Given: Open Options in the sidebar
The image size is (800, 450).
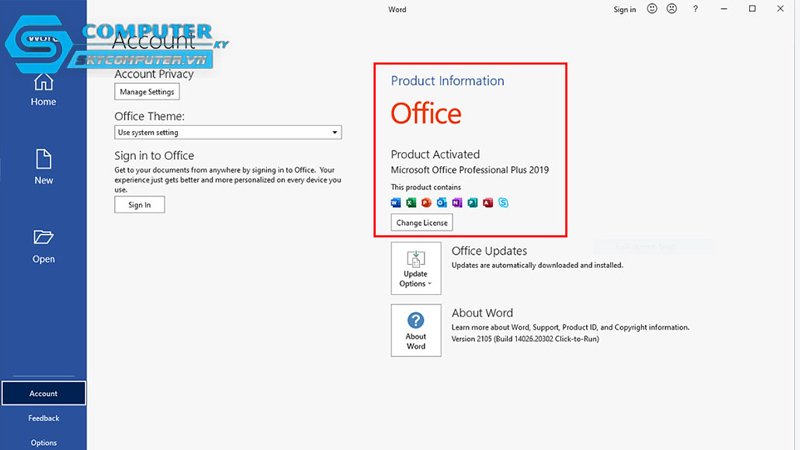Looking at the screenshot, I should click(43, 442).
